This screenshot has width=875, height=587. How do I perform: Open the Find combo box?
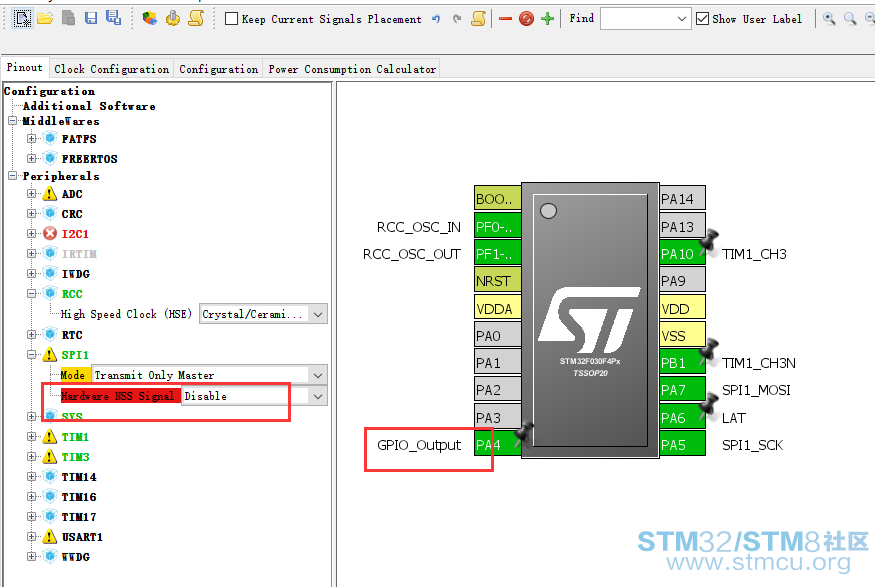(x=646, y=19)
